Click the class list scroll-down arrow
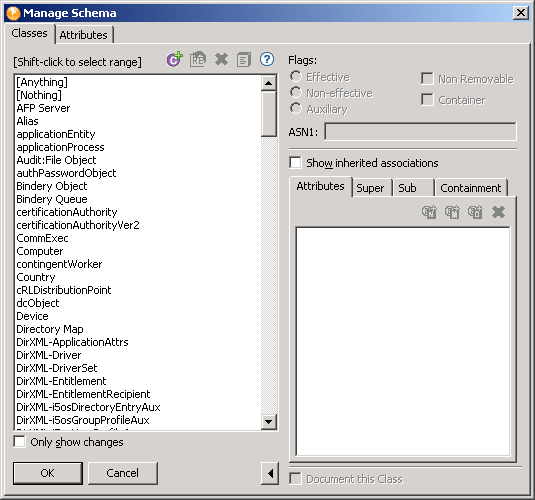Viewport: 535px width, 500px height. (269, 422)
